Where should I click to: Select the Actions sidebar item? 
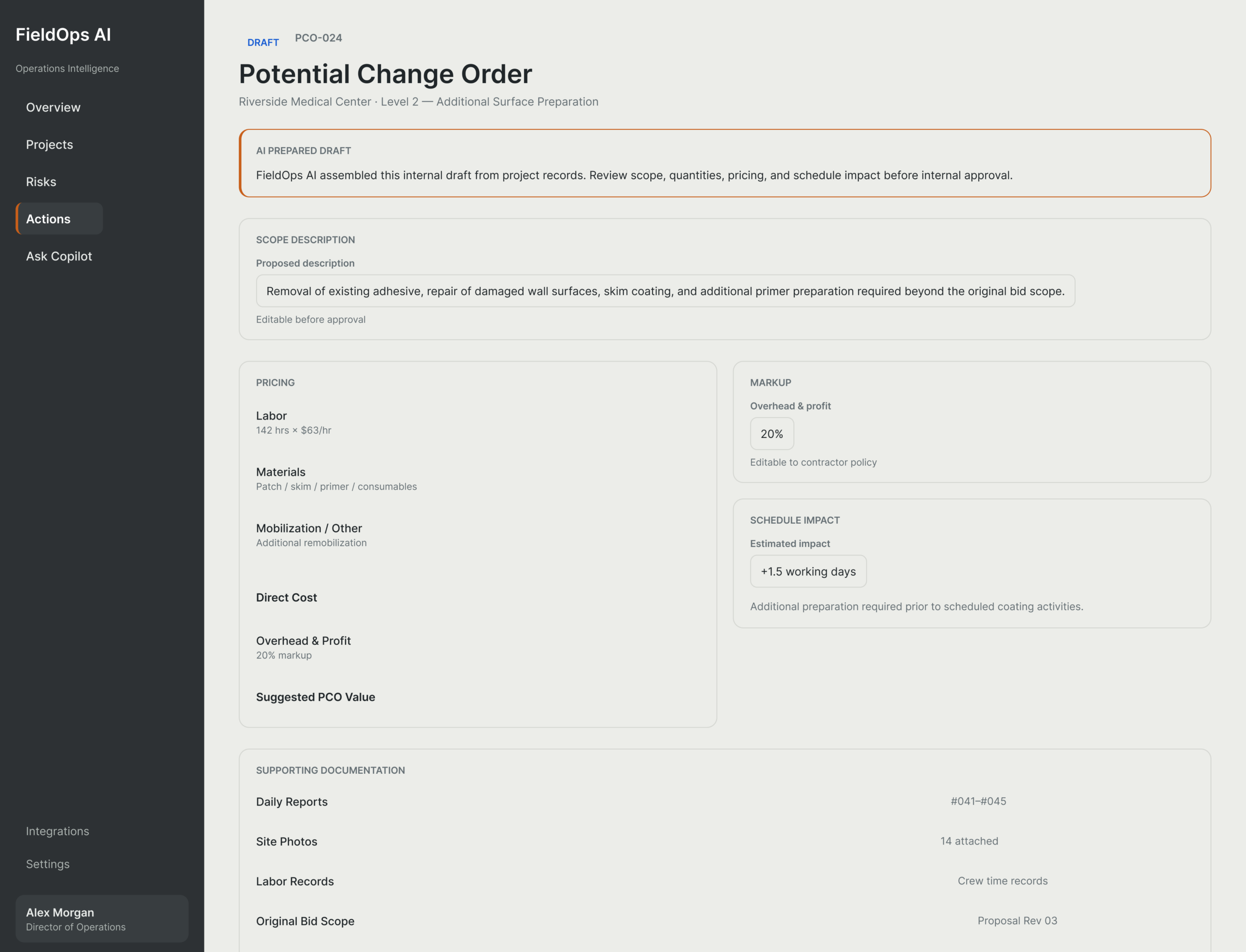point(59,219)
